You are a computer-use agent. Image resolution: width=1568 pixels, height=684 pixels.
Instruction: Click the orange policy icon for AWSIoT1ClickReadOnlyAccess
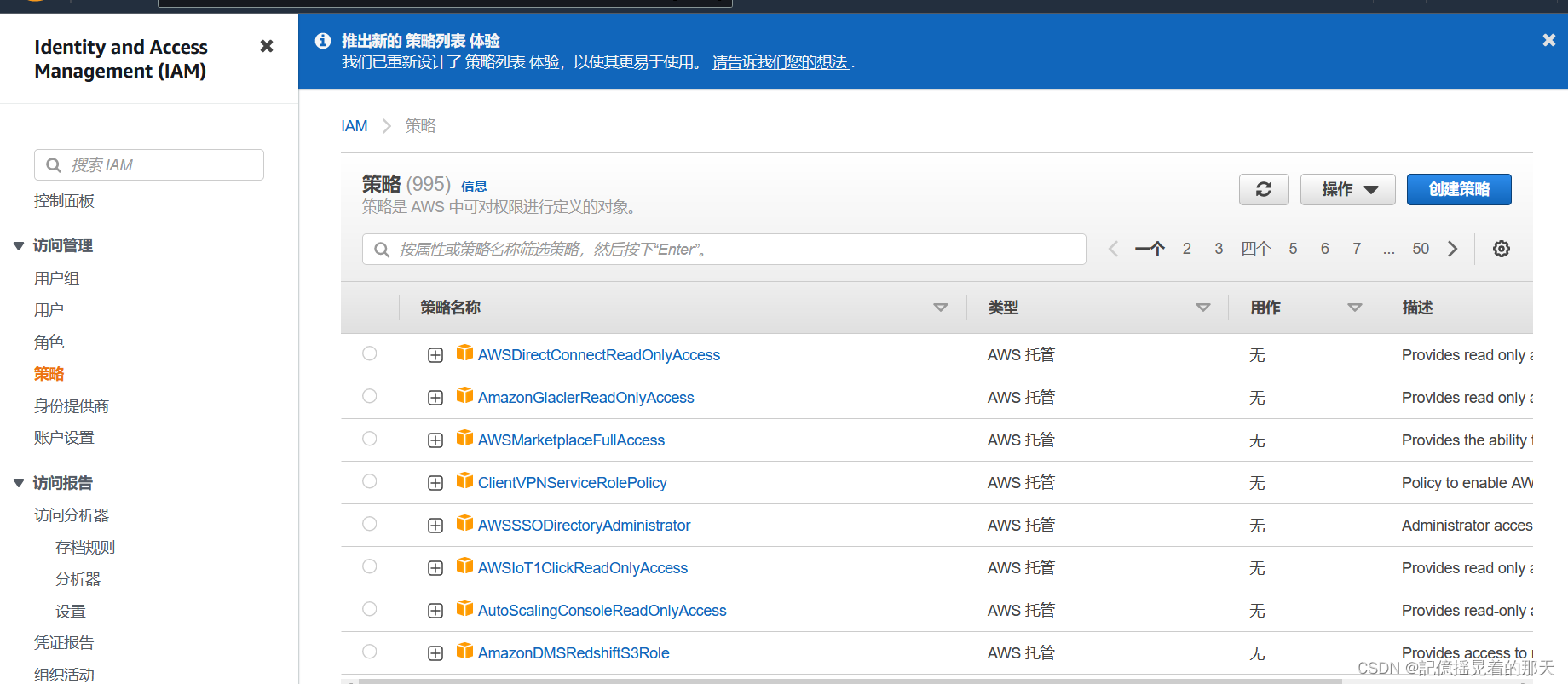pos(464,566)
